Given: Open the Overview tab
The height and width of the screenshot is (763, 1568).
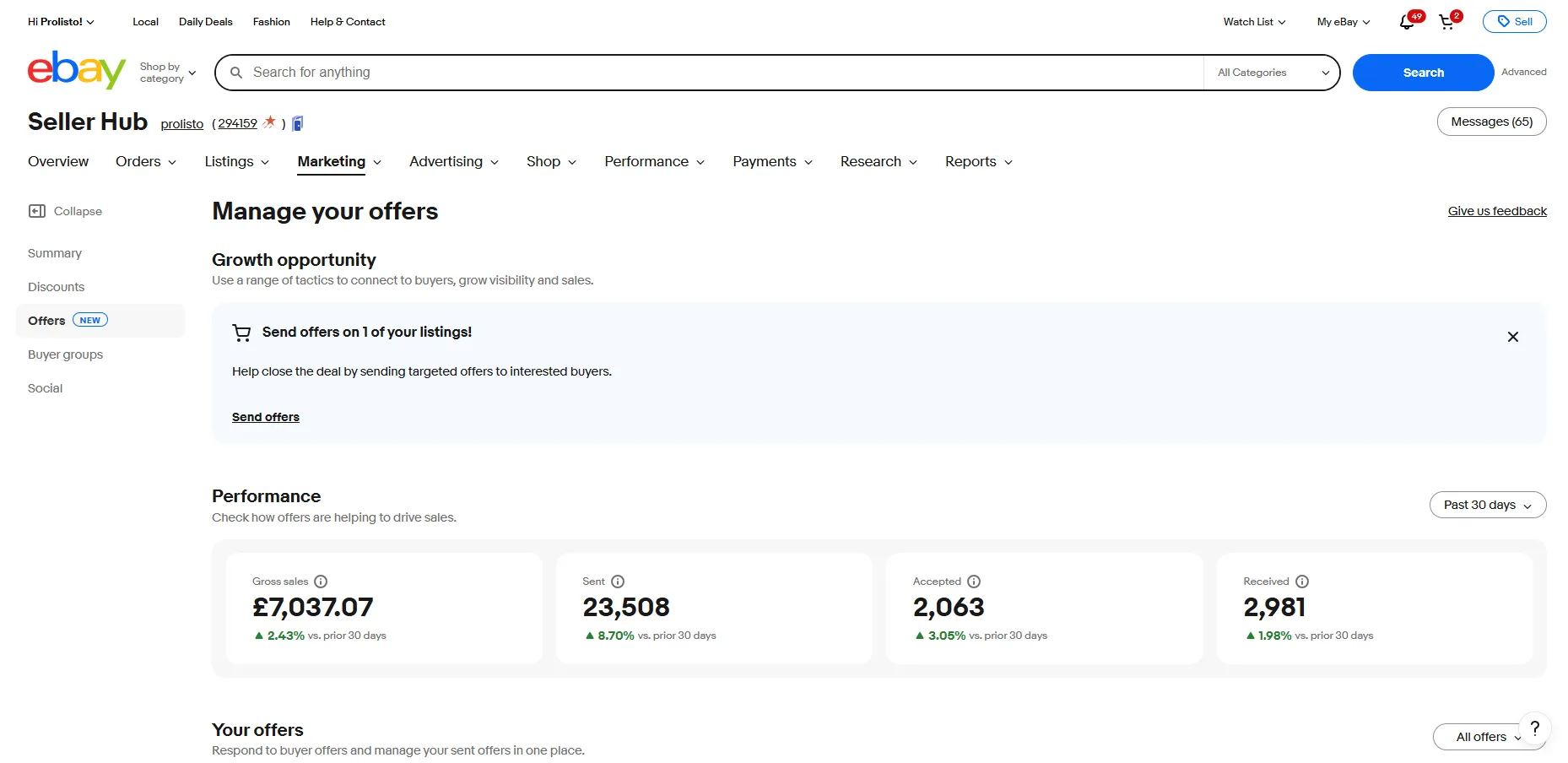Looking at the screenshot, I should (x=58, y=162).
